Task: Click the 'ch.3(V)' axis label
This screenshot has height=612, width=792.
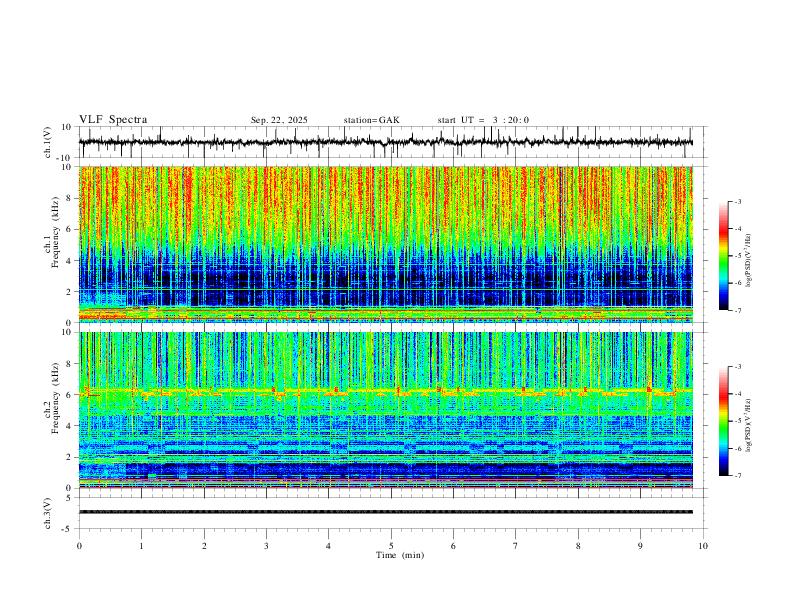Action: tap(48, 514)
